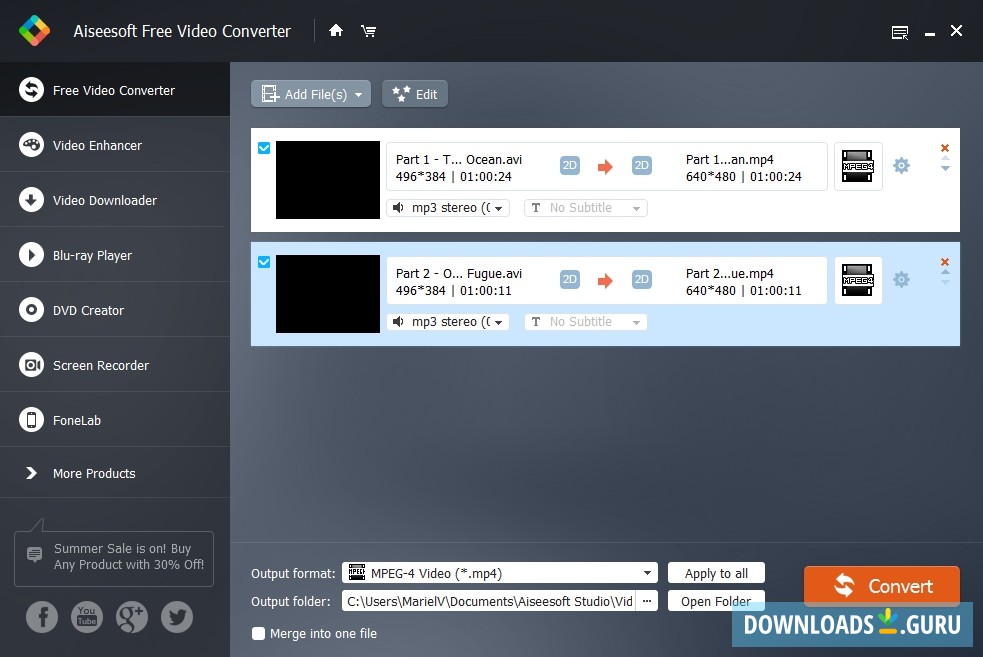Uncheck the Part 2 Fugue.avi file checkbox
This screenshot has height=657, width=983.
264,262
